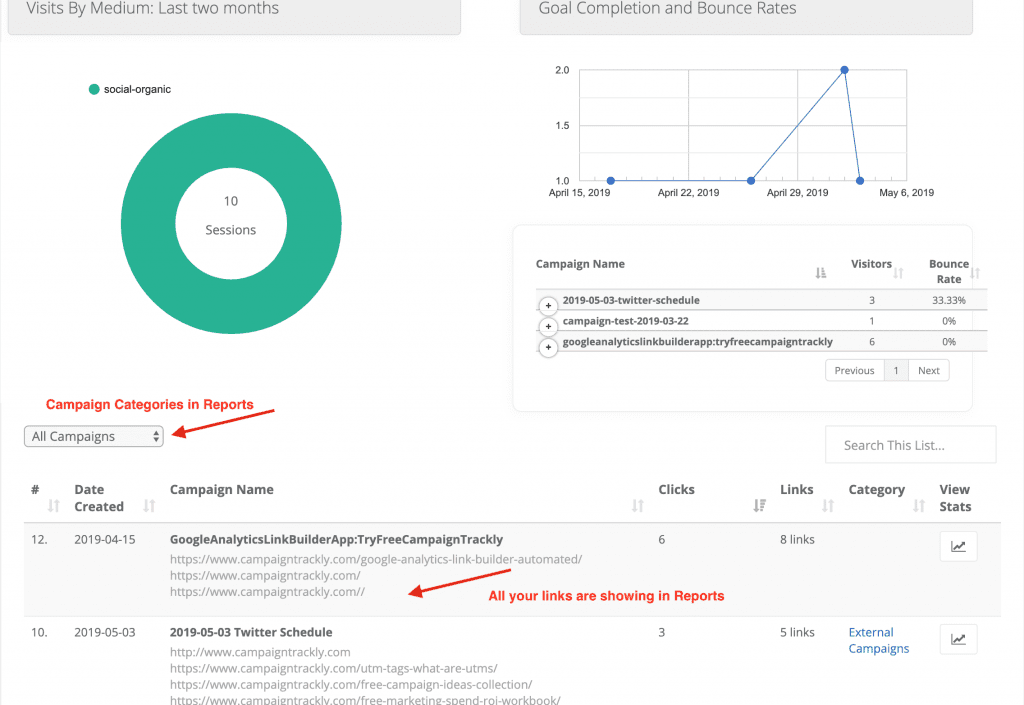Sort list by Category column
The image size is (1024, 705).
tap(919, 505)
